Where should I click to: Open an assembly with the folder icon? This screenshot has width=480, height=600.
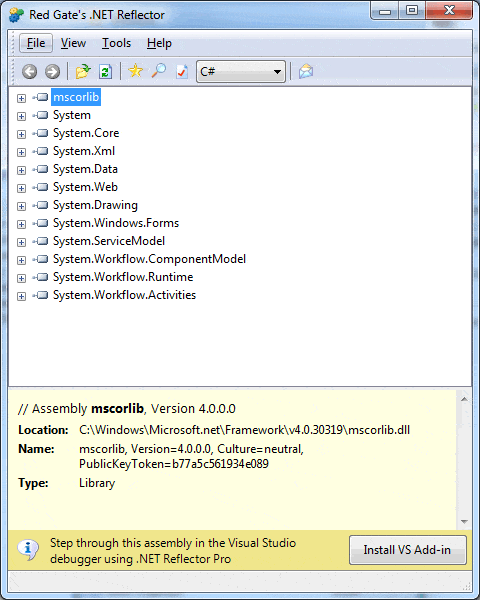point(83,71)
